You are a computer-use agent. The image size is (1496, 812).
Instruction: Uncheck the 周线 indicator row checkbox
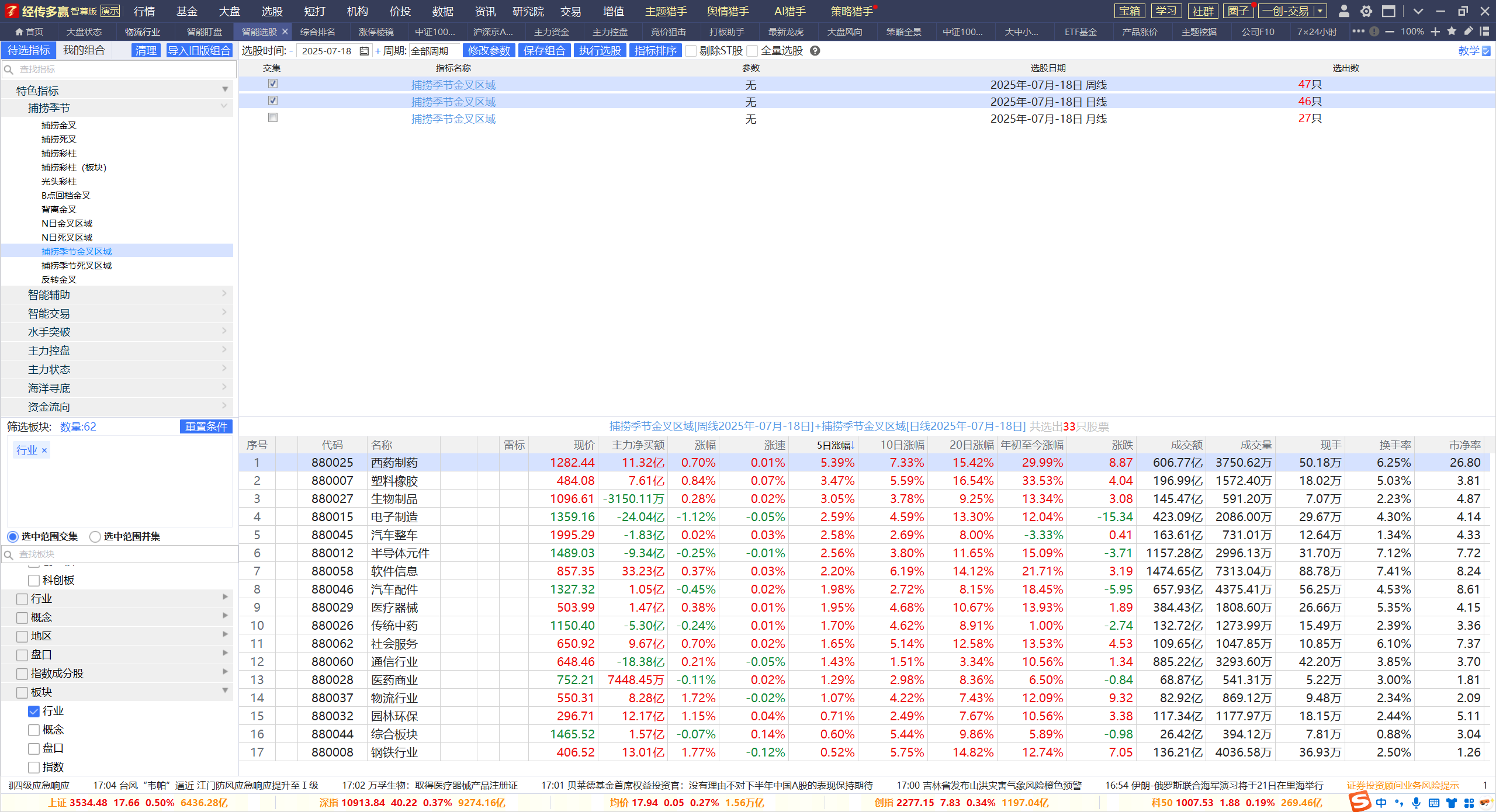tap(272, 84)
